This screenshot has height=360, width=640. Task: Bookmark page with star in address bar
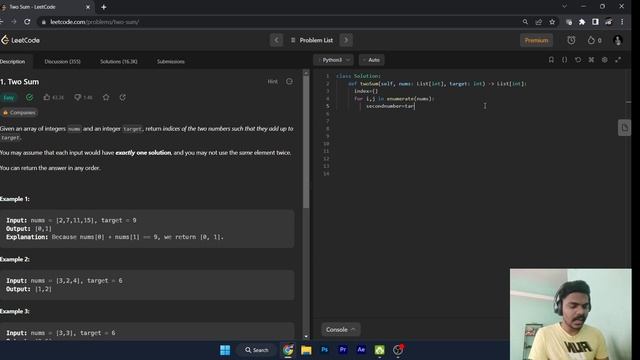tap(552, 22)
